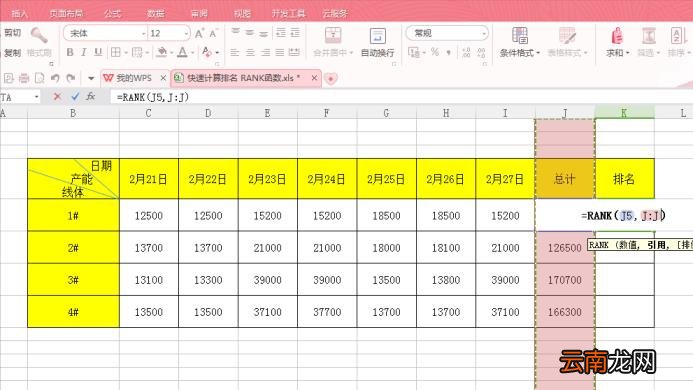Click the print icon in quick access bar

click(24, 78)
